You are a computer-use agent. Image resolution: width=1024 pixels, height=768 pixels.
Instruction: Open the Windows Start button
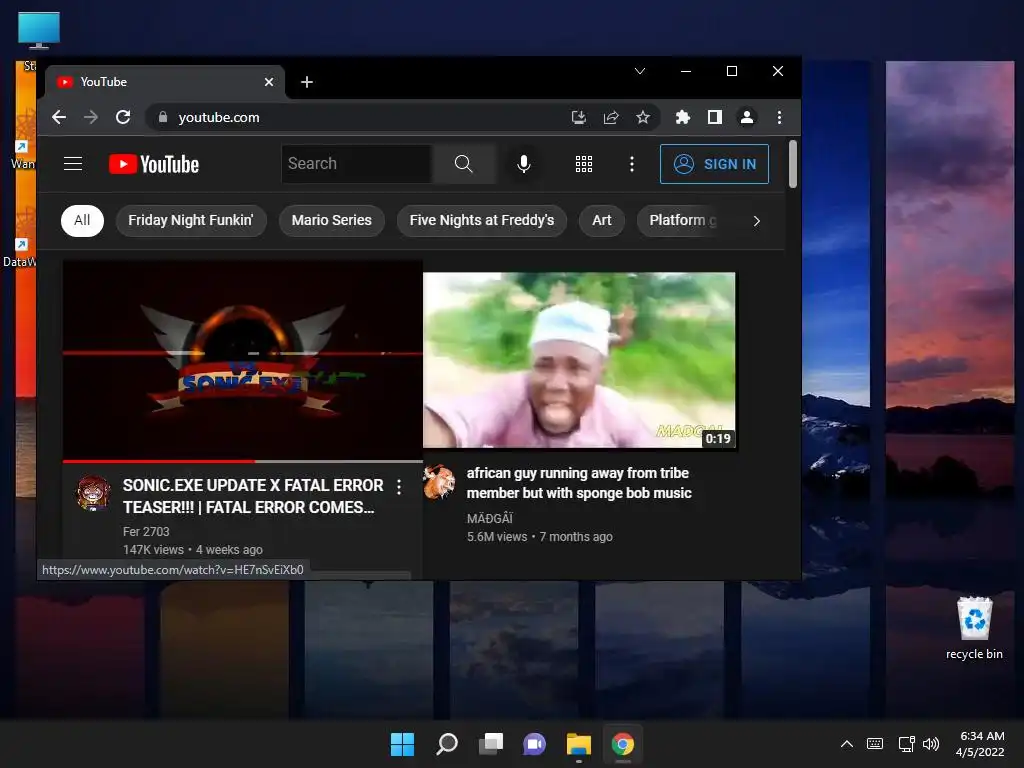click(x=402, y=744)
